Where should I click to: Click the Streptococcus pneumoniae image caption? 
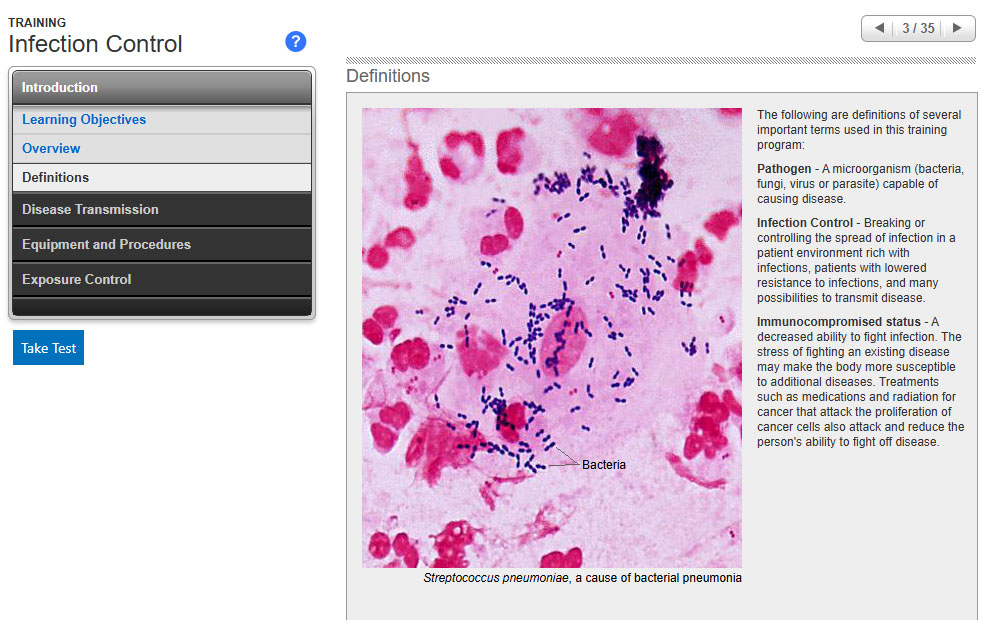582,578
